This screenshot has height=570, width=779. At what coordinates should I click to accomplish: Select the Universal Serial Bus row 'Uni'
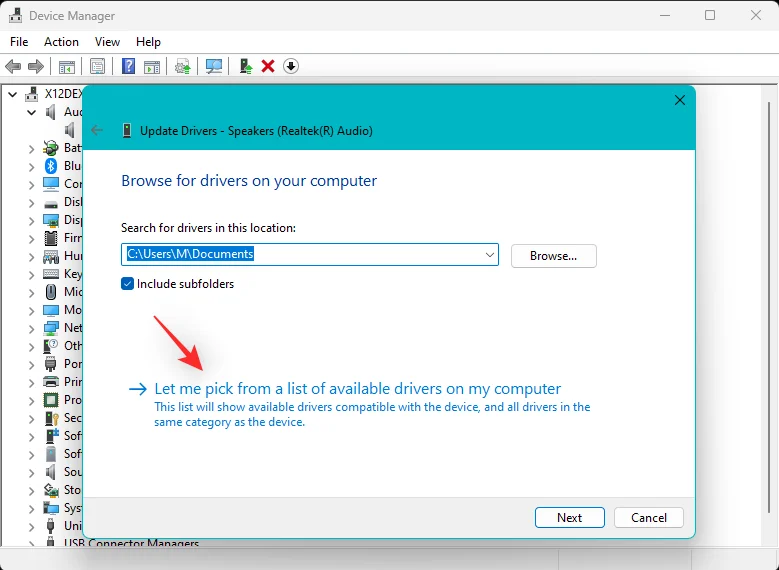coord(73,526)
